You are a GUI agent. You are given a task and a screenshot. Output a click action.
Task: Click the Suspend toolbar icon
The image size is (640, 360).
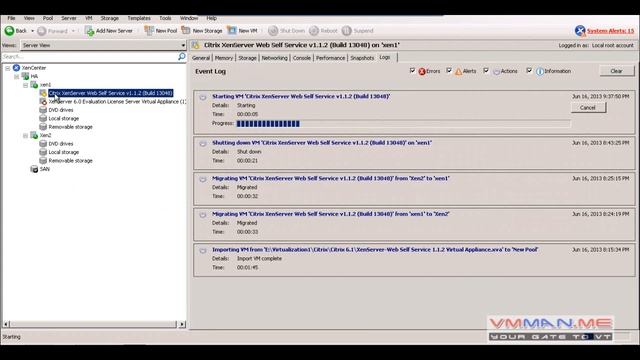(347, 31)
